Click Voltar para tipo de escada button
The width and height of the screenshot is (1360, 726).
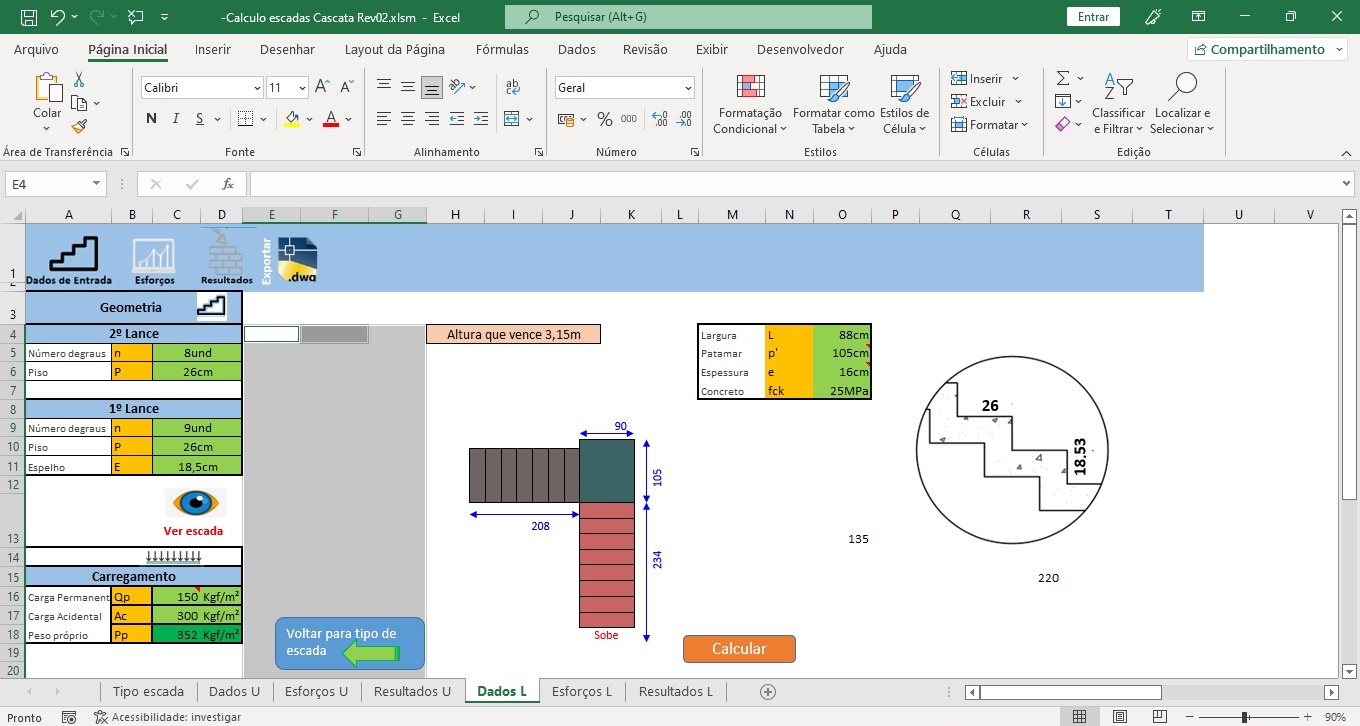click(x=350, y=643)
